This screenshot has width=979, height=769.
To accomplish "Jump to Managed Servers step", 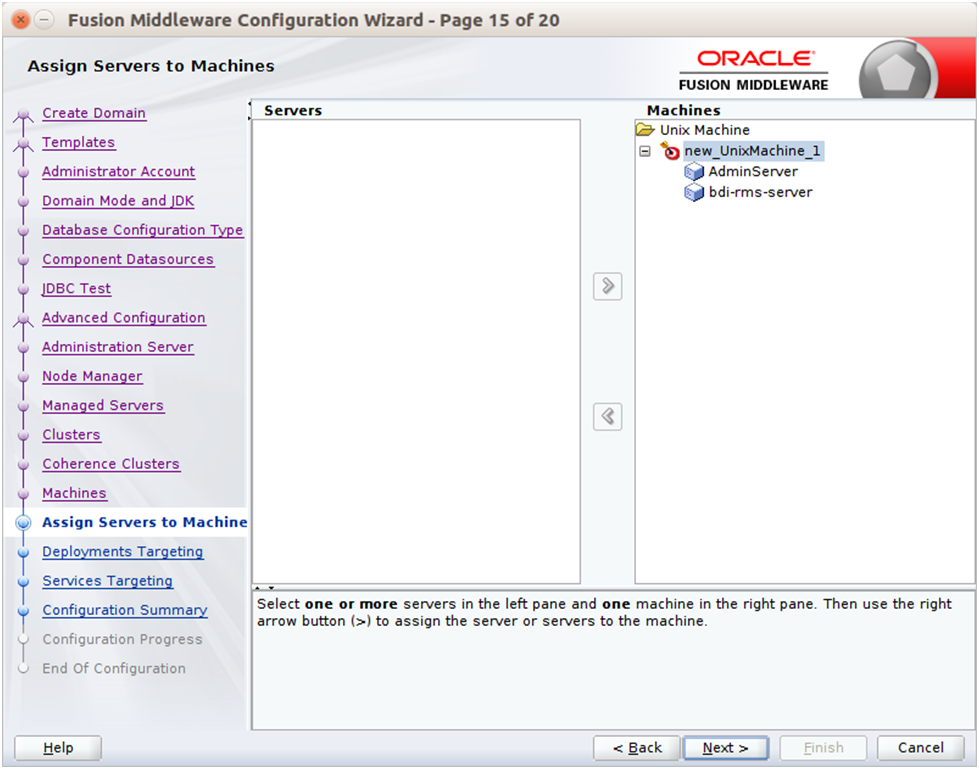I will [x=103, y=406].
